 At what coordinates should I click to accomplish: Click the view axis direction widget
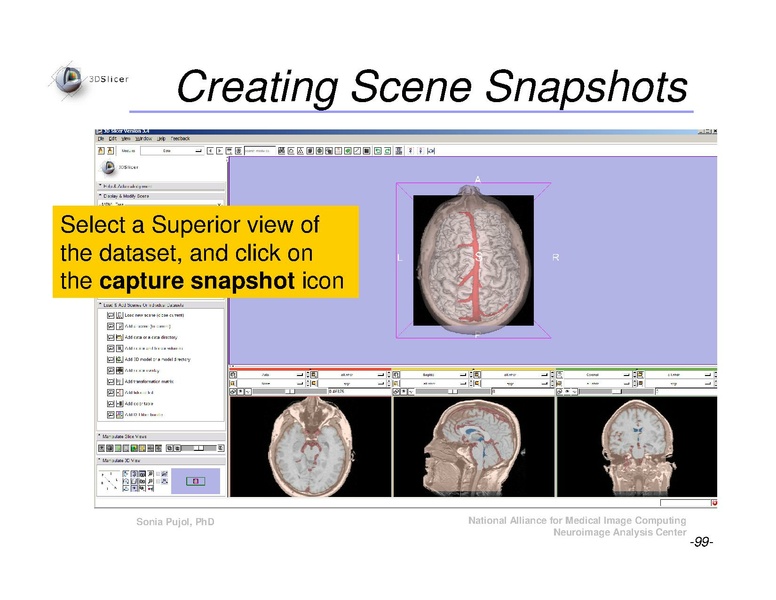click(109, 481)
